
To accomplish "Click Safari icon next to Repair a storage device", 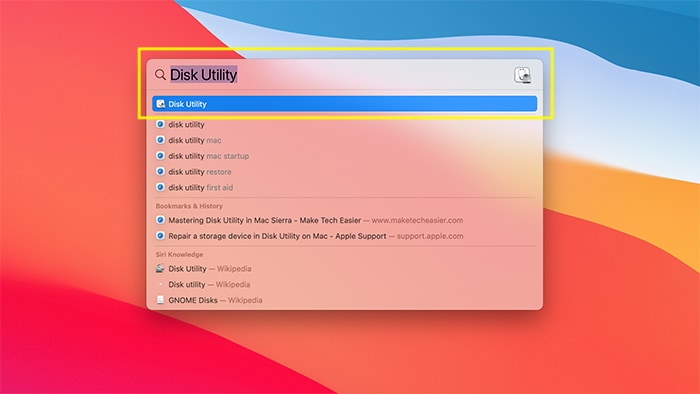I will [160, 236].
